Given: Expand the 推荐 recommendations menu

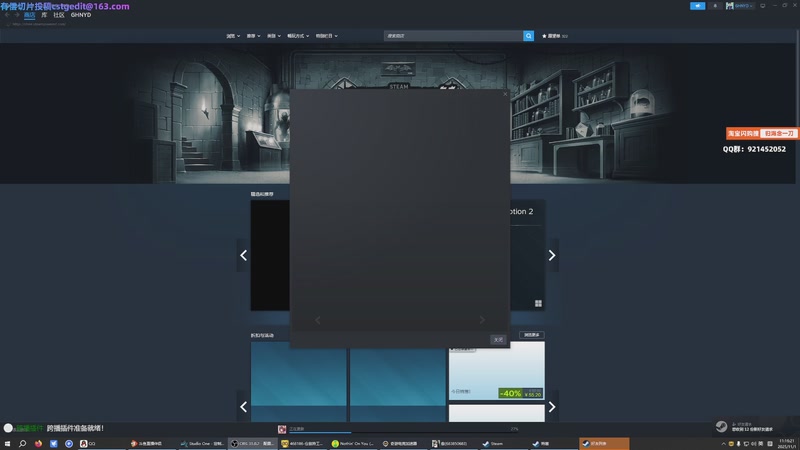Looking at the screenshot, I should point(254,36).
